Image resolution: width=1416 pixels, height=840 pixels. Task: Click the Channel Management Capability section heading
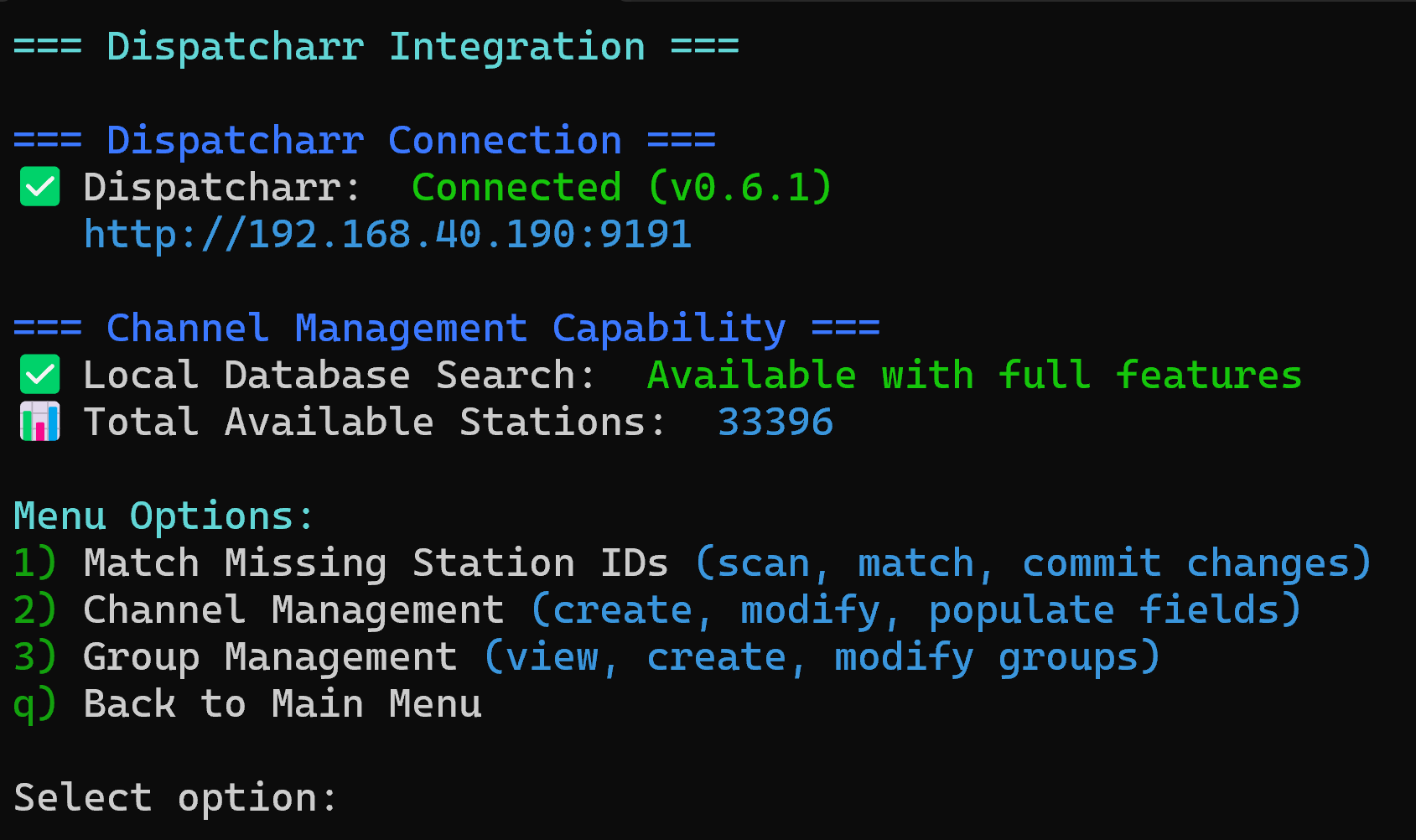446,329
